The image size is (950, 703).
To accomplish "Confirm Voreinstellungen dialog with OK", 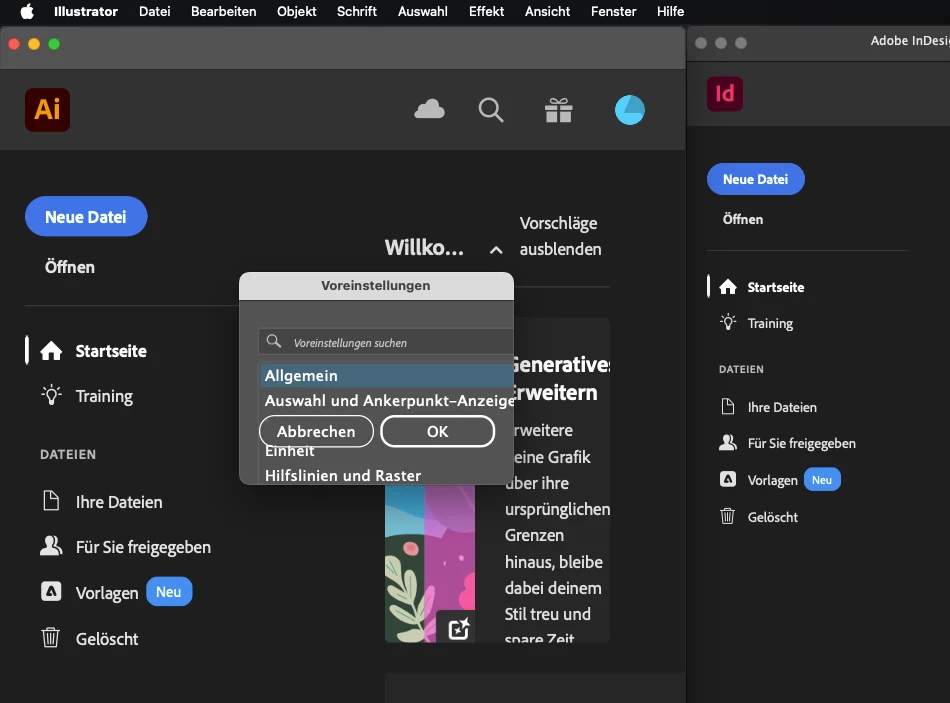I will (437, 431).
